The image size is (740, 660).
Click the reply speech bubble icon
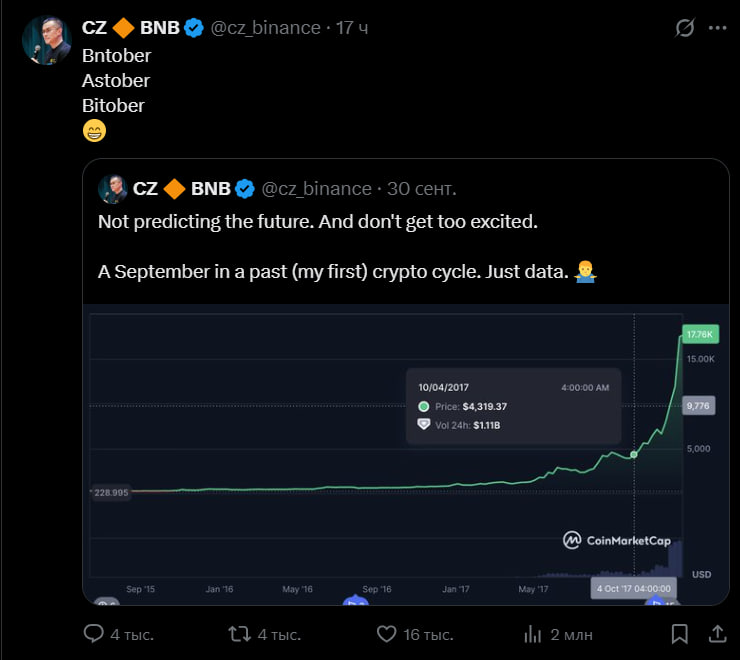tap(94, 633)
